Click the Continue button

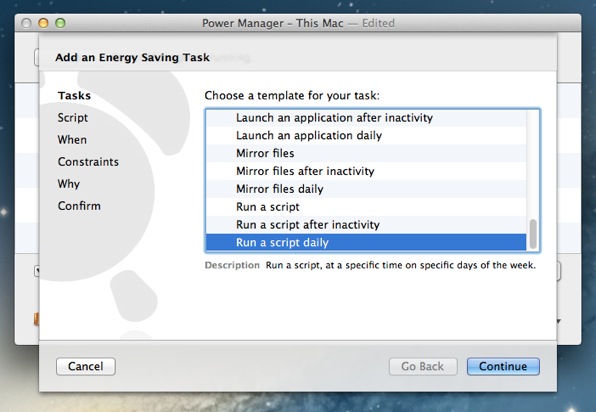pos(503,366)
